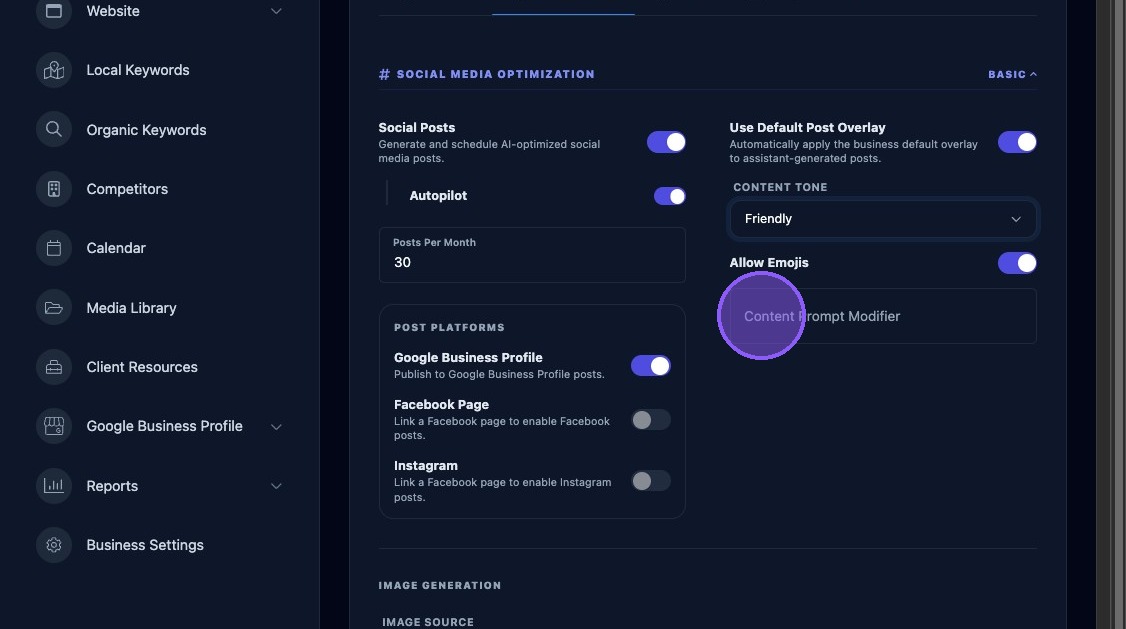The image size is (1126, 629).
Task: Expand the Website menu chevron
Action: pyautogui.click(x=276, y=11)
